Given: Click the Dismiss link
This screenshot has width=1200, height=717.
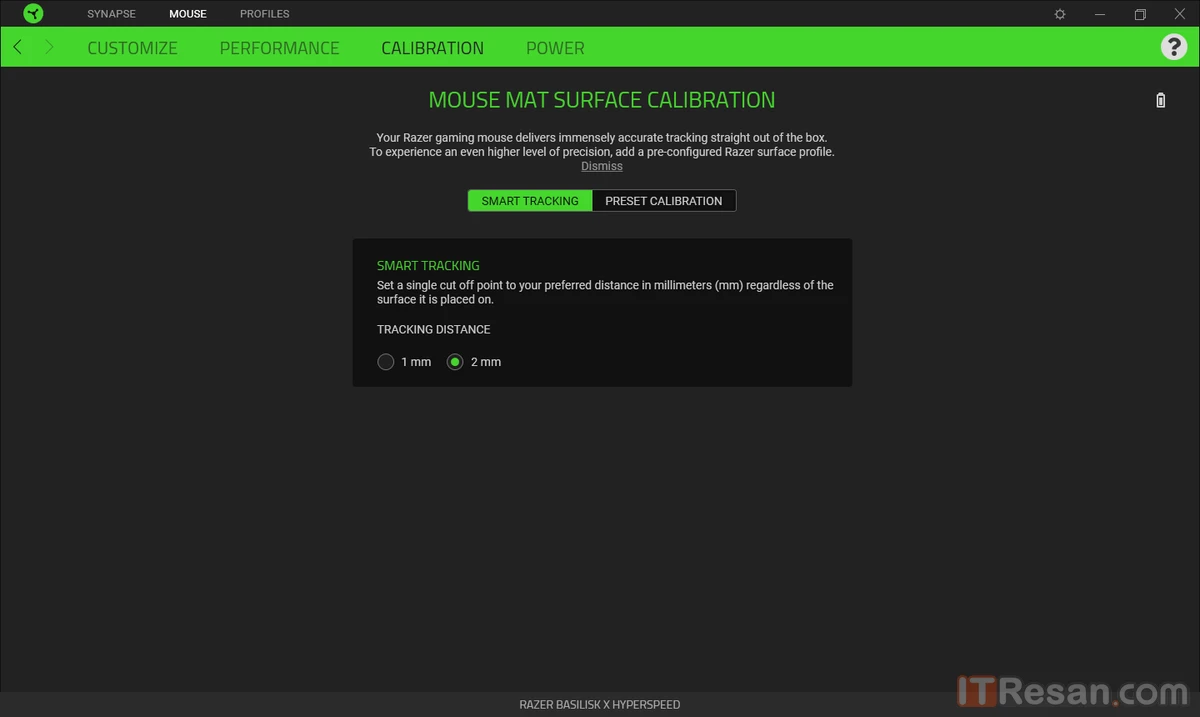Looking at the screenshot, I should (x=602, y=166).
